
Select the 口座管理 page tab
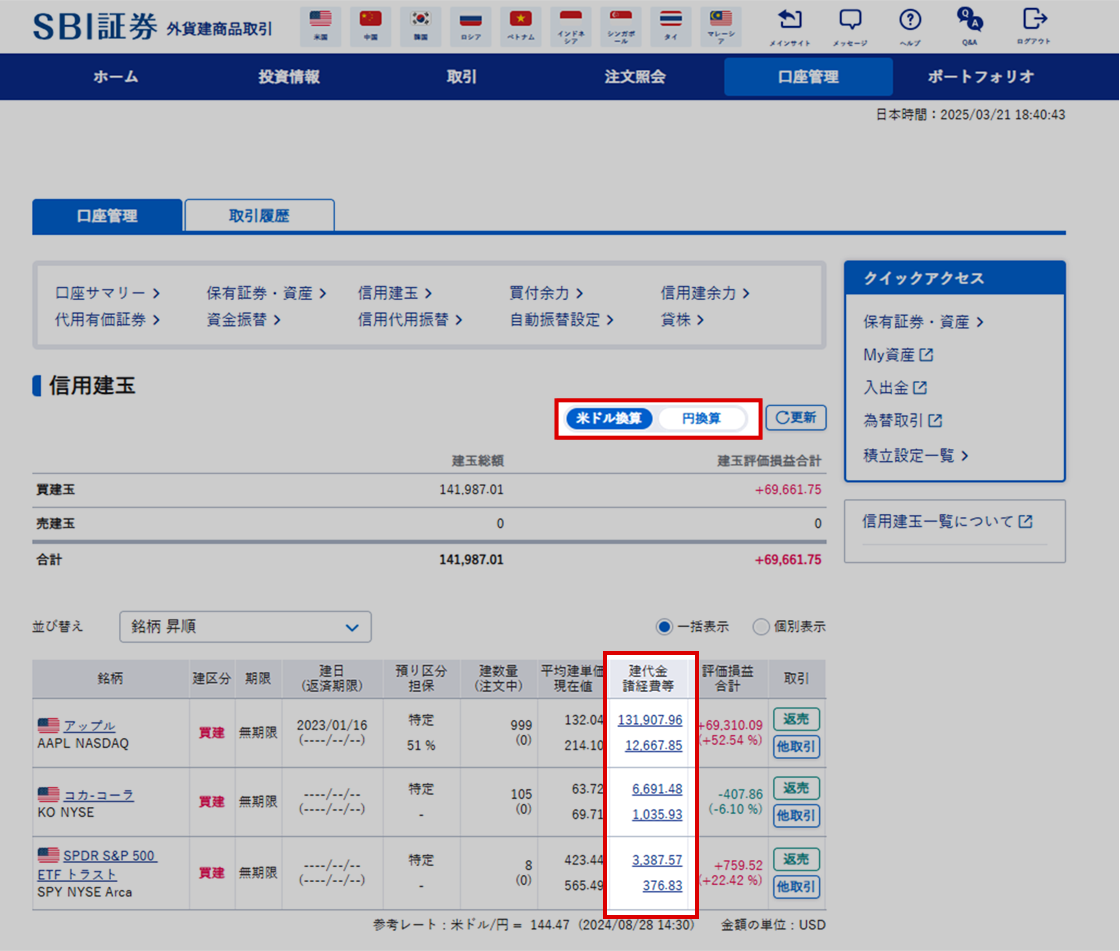(107, 215)
